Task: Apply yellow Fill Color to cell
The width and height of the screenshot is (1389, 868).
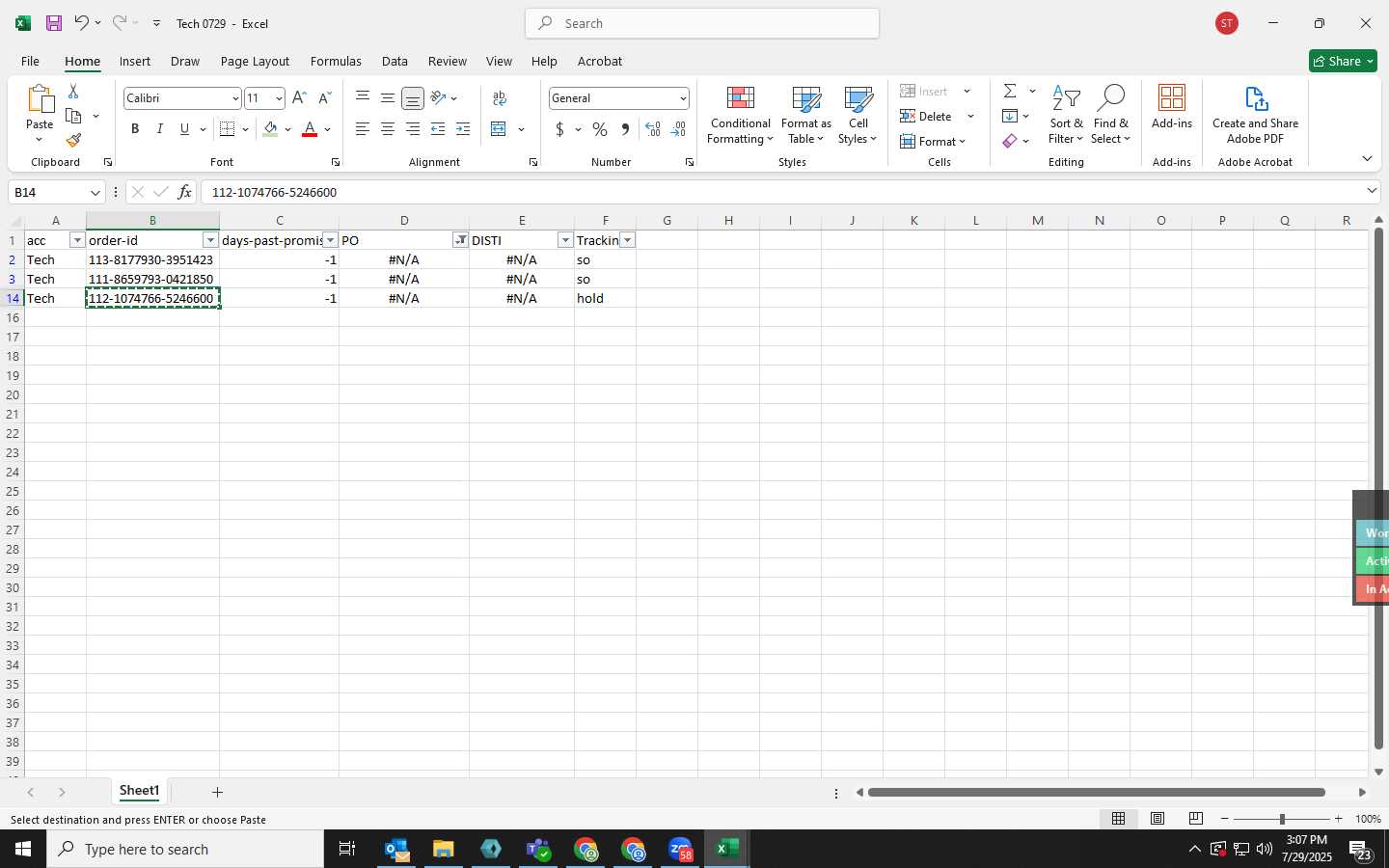Action: [x=271, y=129]
